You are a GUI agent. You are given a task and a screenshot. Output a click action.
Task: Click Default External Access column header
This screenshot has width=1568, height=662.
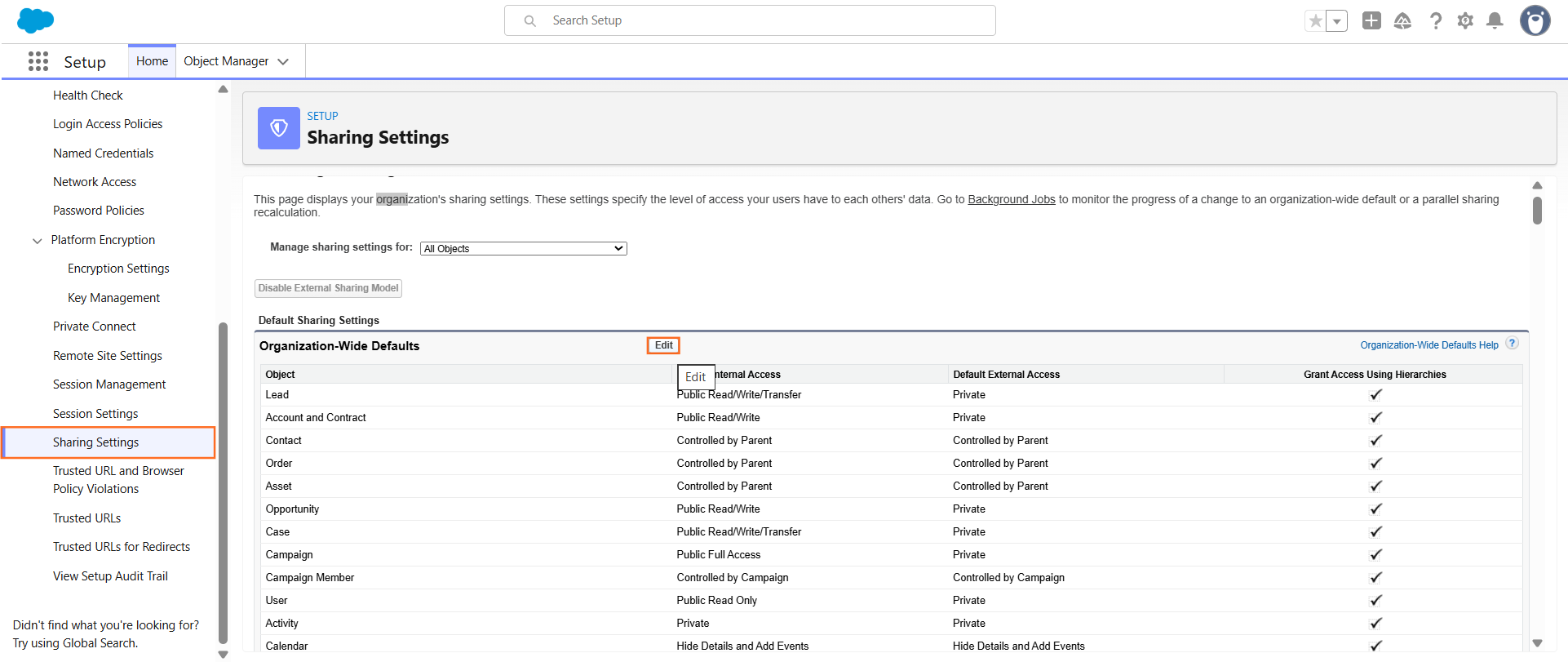point(1006,375)
